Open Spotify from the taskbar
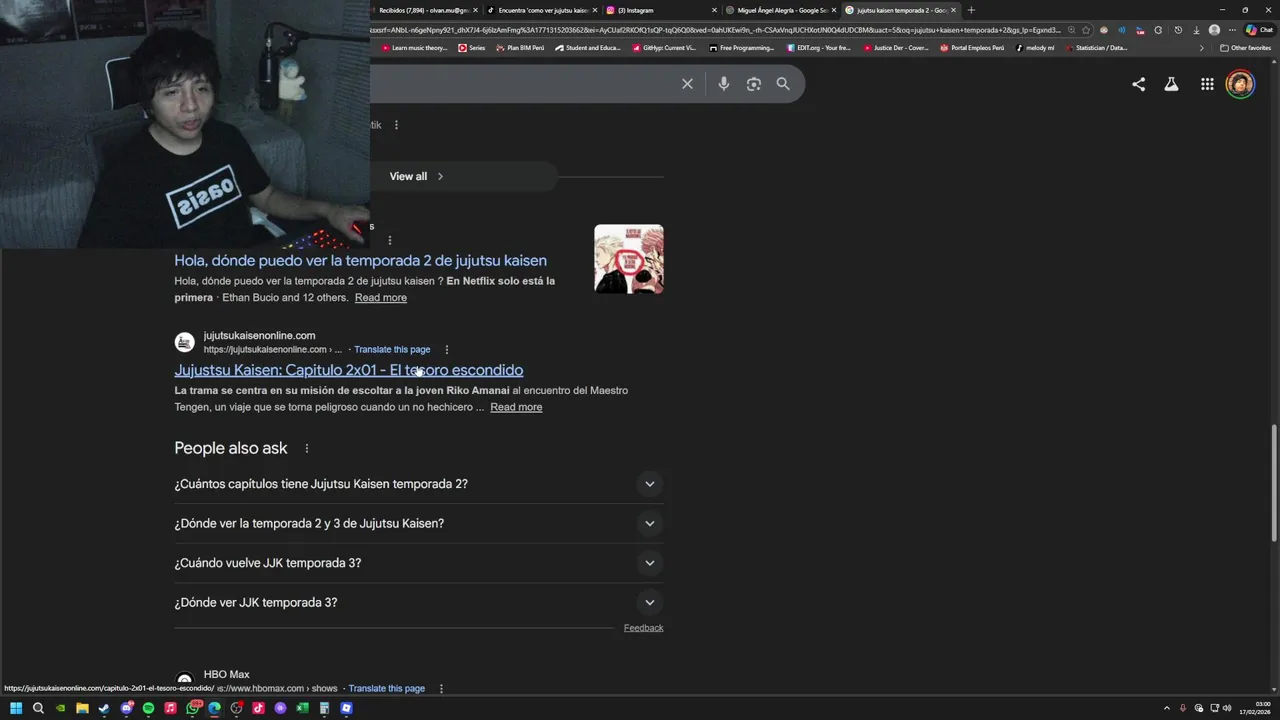The width and height of the screenshot is (1280, 720). [x=148, y=708]
